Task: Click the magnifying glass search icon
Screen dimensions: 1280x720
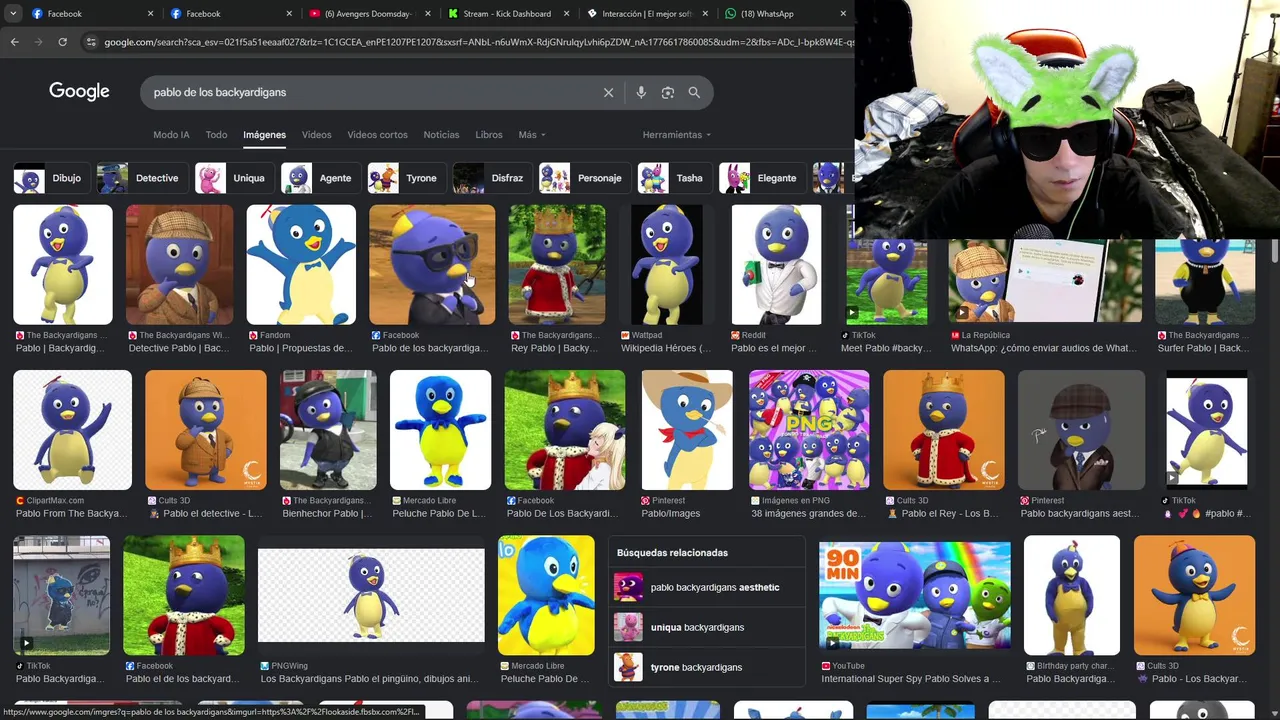Action: pos(694,92)
